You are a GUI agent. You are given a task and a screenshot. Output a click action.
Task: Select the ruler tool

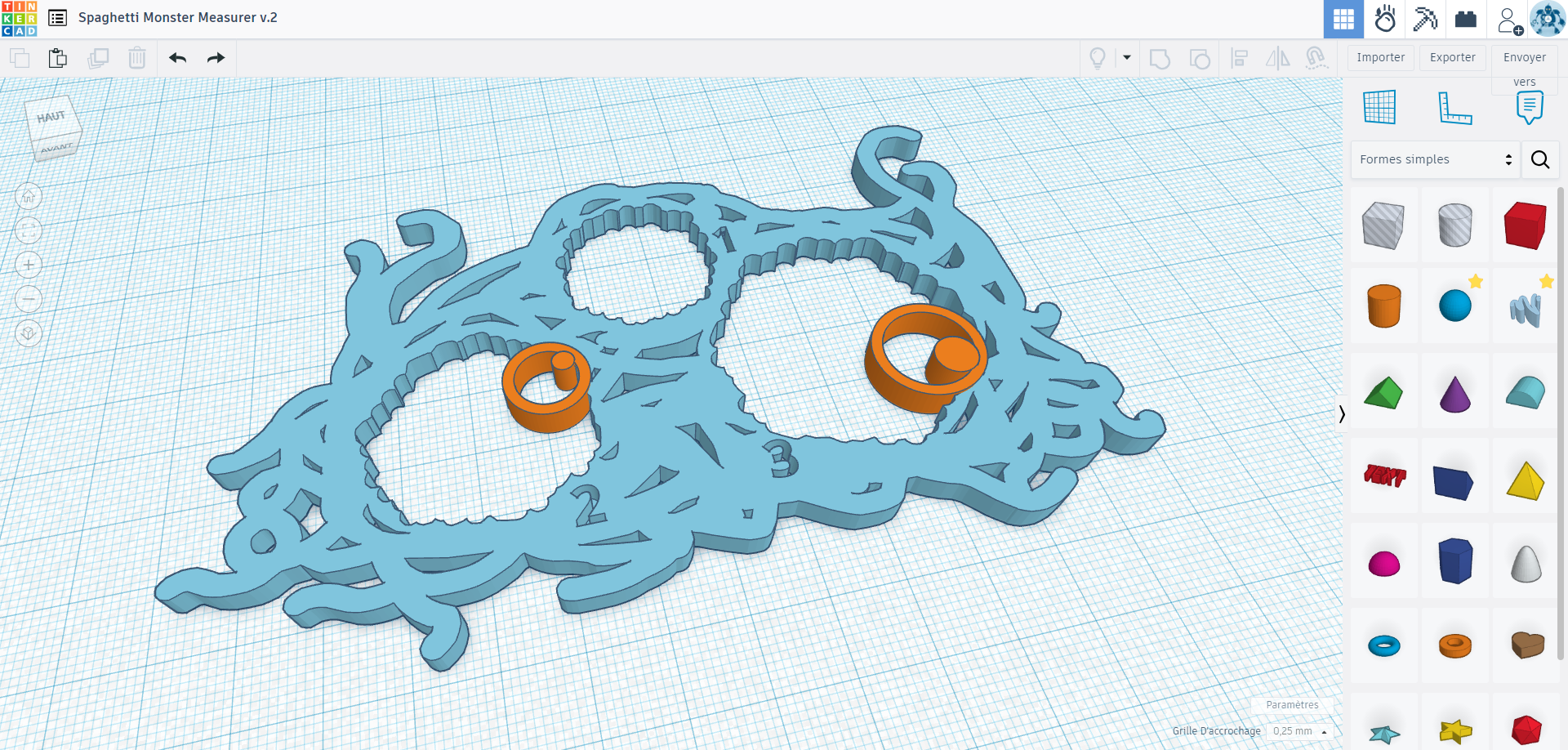(1454, 108)
